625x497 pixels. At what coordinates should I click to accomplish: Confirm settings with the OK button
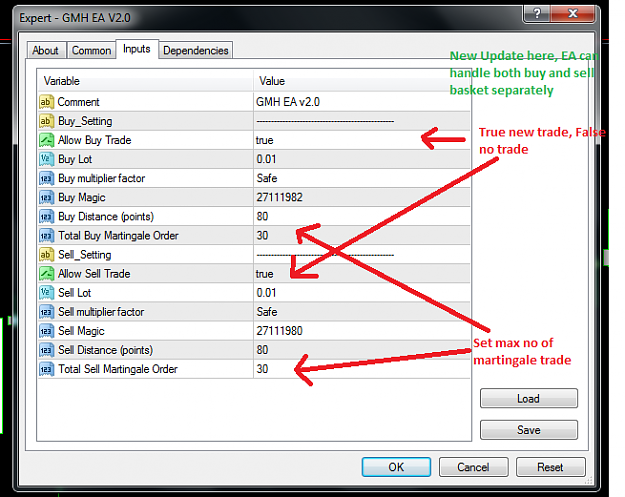[396, 467]
